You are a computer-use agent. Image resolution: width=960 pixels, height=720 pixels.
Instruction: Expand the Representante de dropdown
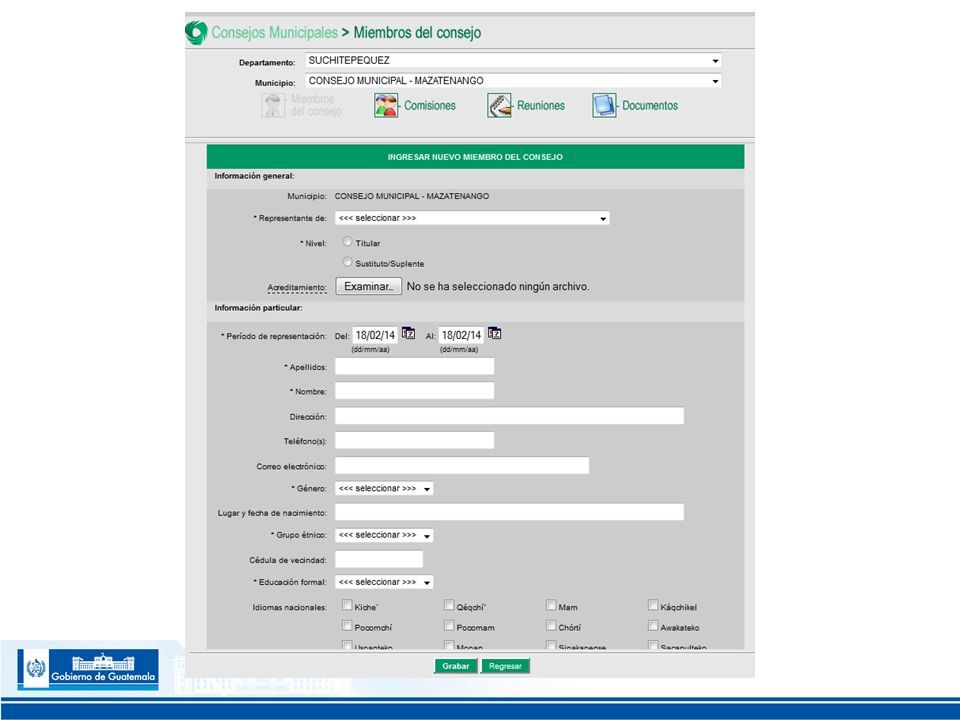(472, 219)
